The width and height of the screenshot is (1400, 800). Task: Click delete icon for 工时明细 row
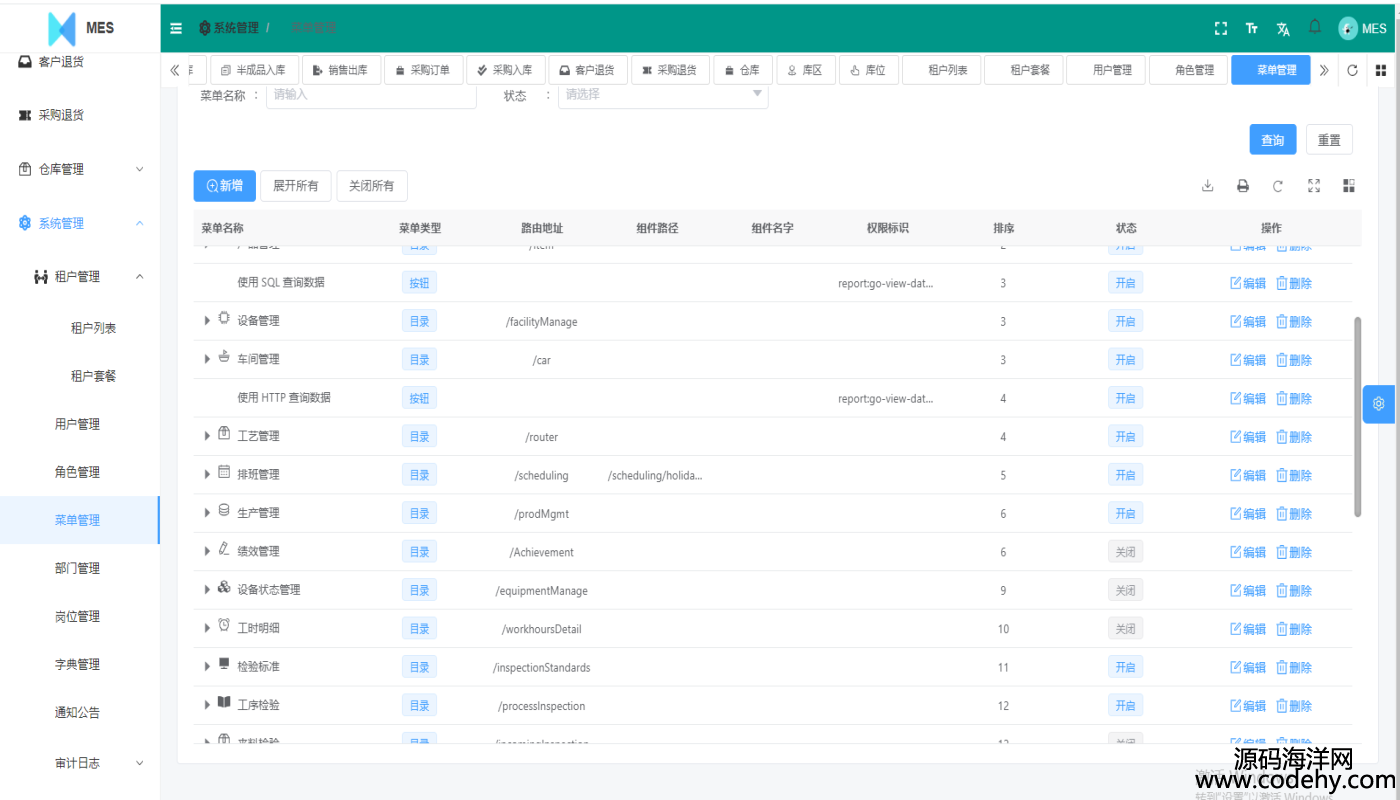click(1294, 629)
